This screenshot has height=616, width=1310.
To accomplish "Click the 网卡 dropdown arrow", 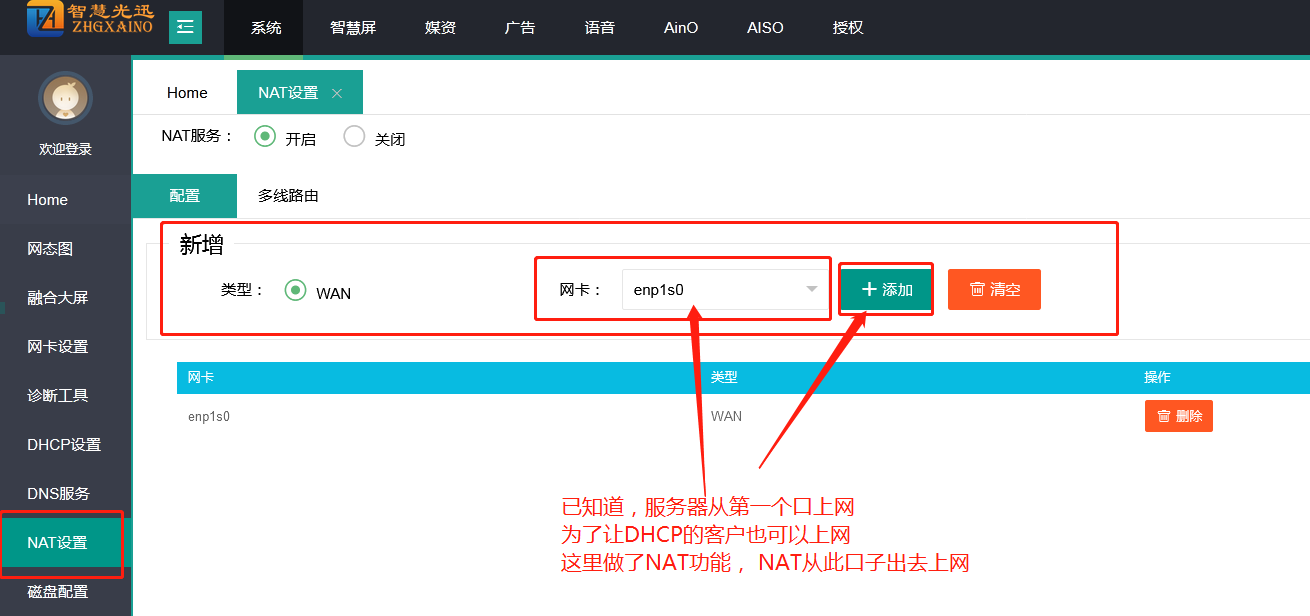I will coord(811,290).
